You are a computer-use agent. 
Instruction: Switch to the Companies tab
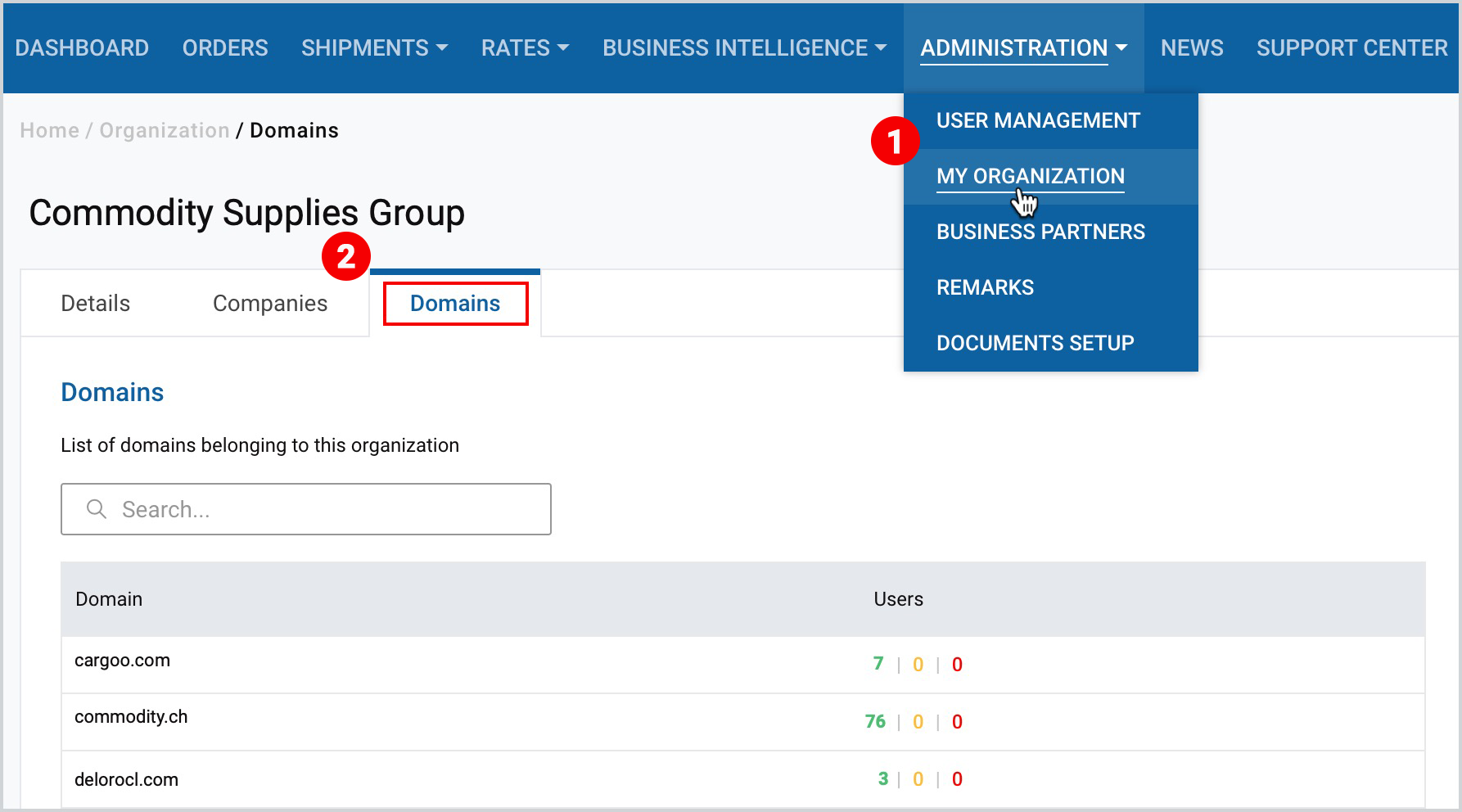[x=269, y=304]
